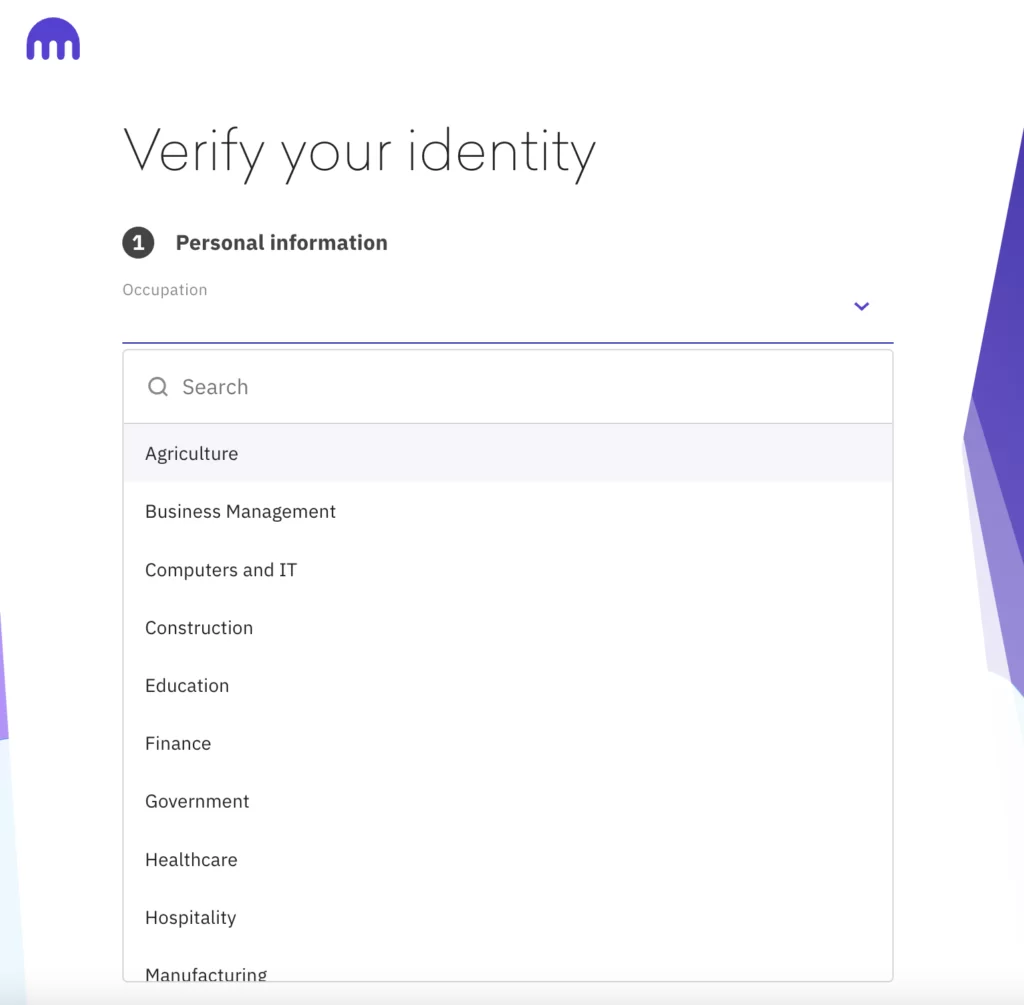Click the Verify your identity title
This screenshot has height=1005, width=1024.
click(x=358, y=152)
